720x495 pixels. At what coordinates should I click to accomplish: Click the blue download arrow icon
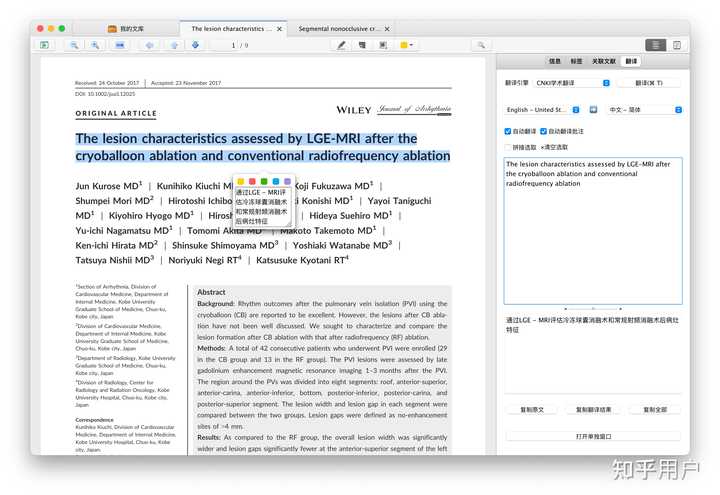[x=196, y=45]
